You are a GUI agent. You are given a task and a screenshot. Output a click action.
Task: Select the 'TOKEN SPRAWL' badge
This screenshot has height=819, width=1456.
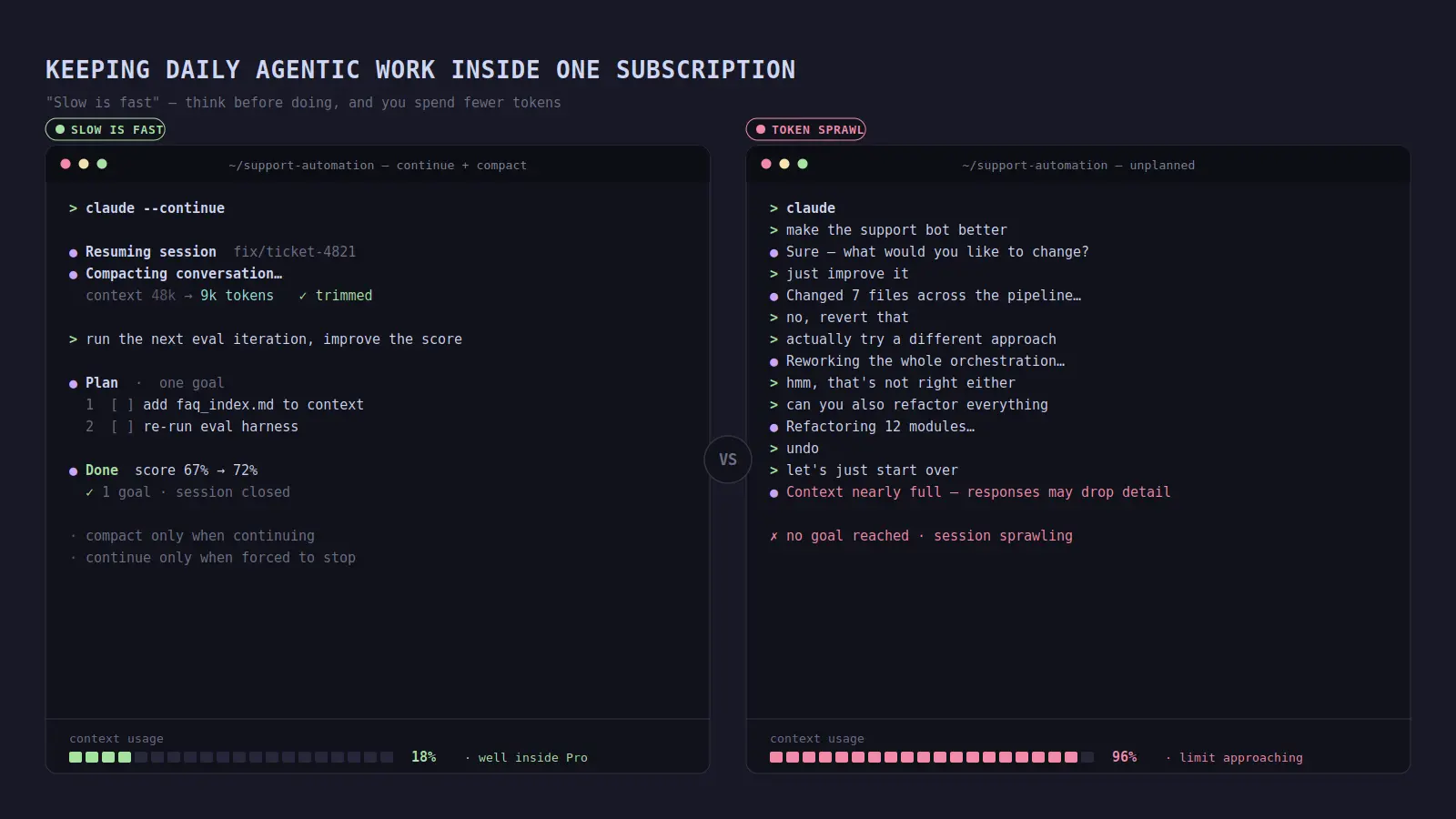pos(806,129)
